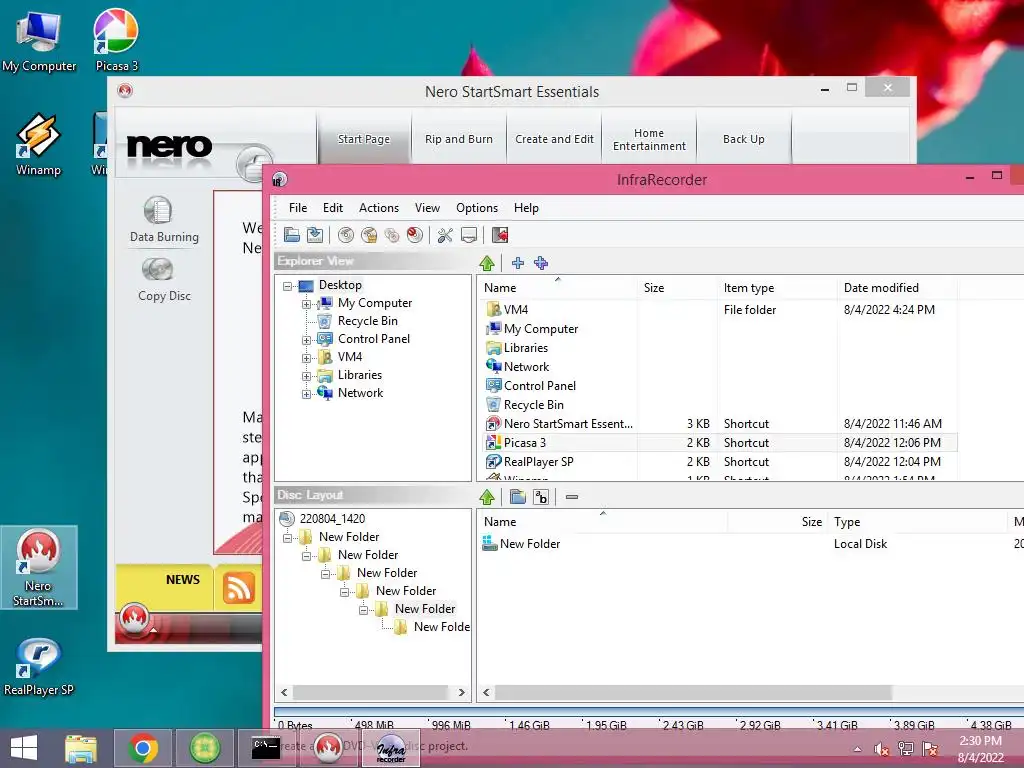The image size is (1024, 768).
Task: Show hidden tray icons with the up arrow
Action: click(857, 749)
